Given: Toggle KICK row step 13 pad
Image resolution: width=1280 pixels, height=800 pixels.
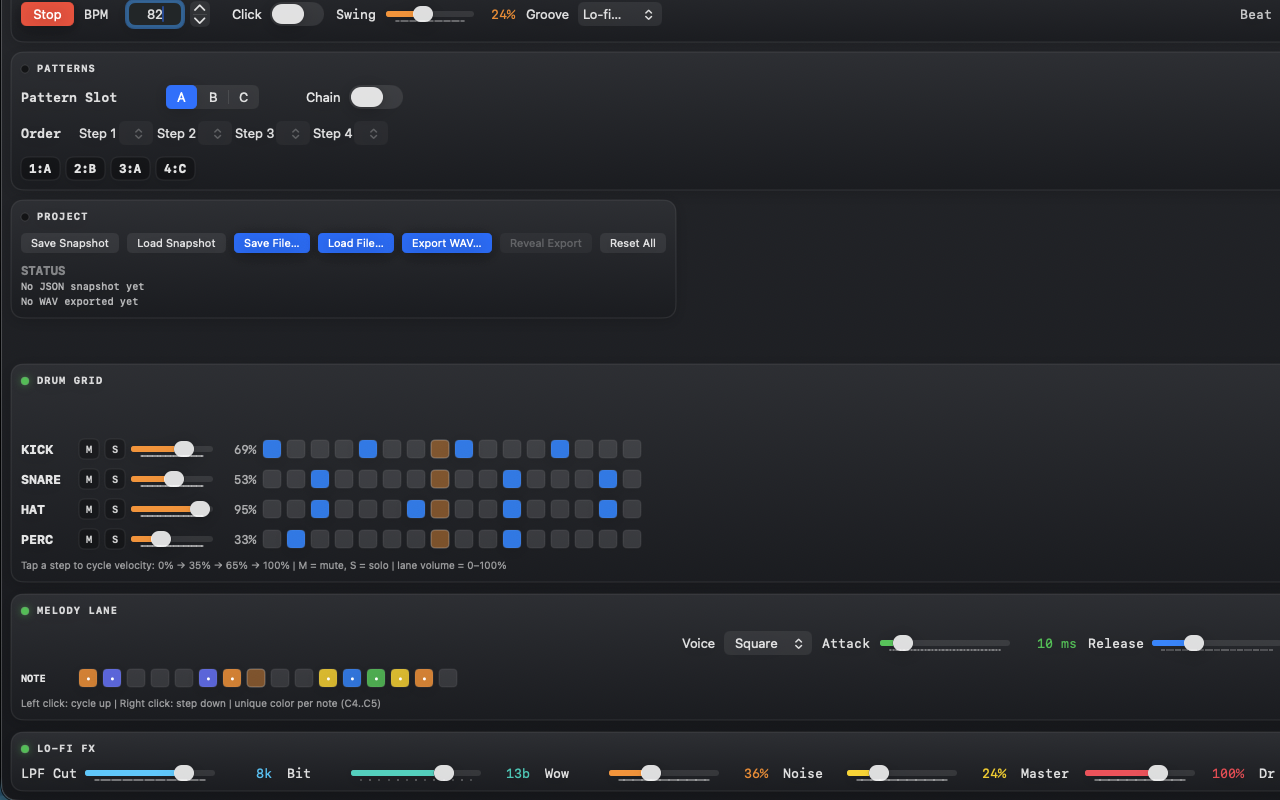Looking at the screenshot, I should point(560,449).
